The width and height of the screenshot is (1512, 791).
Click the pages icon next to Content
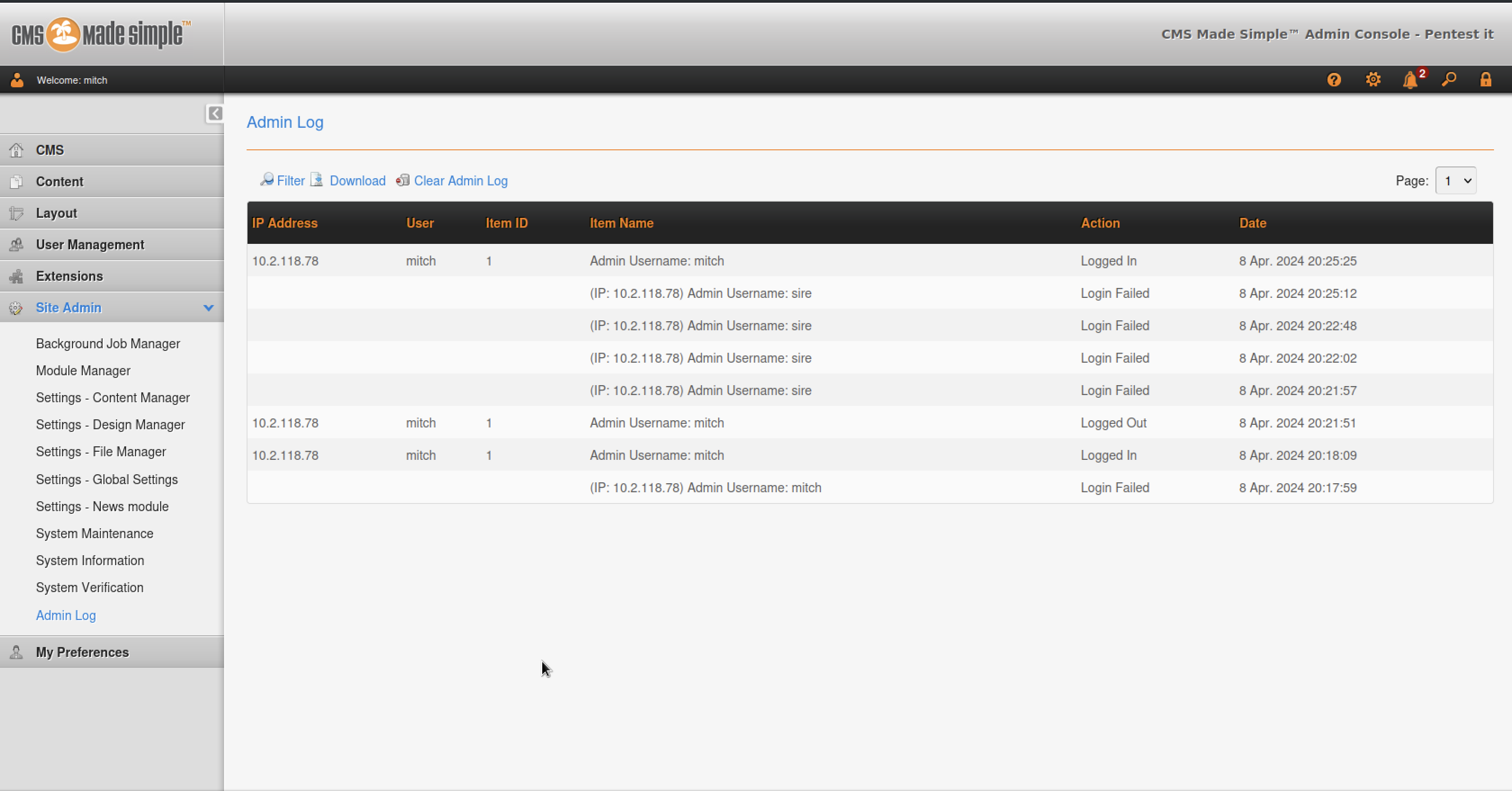(x=17, y=182)
